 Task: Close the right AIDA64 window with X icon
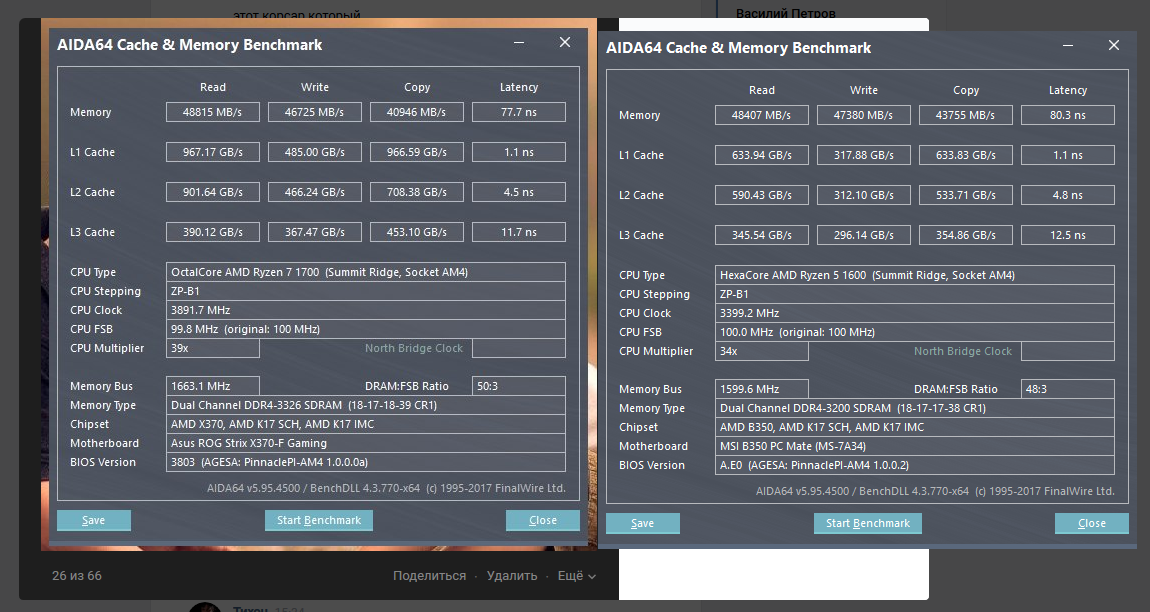1113,45
